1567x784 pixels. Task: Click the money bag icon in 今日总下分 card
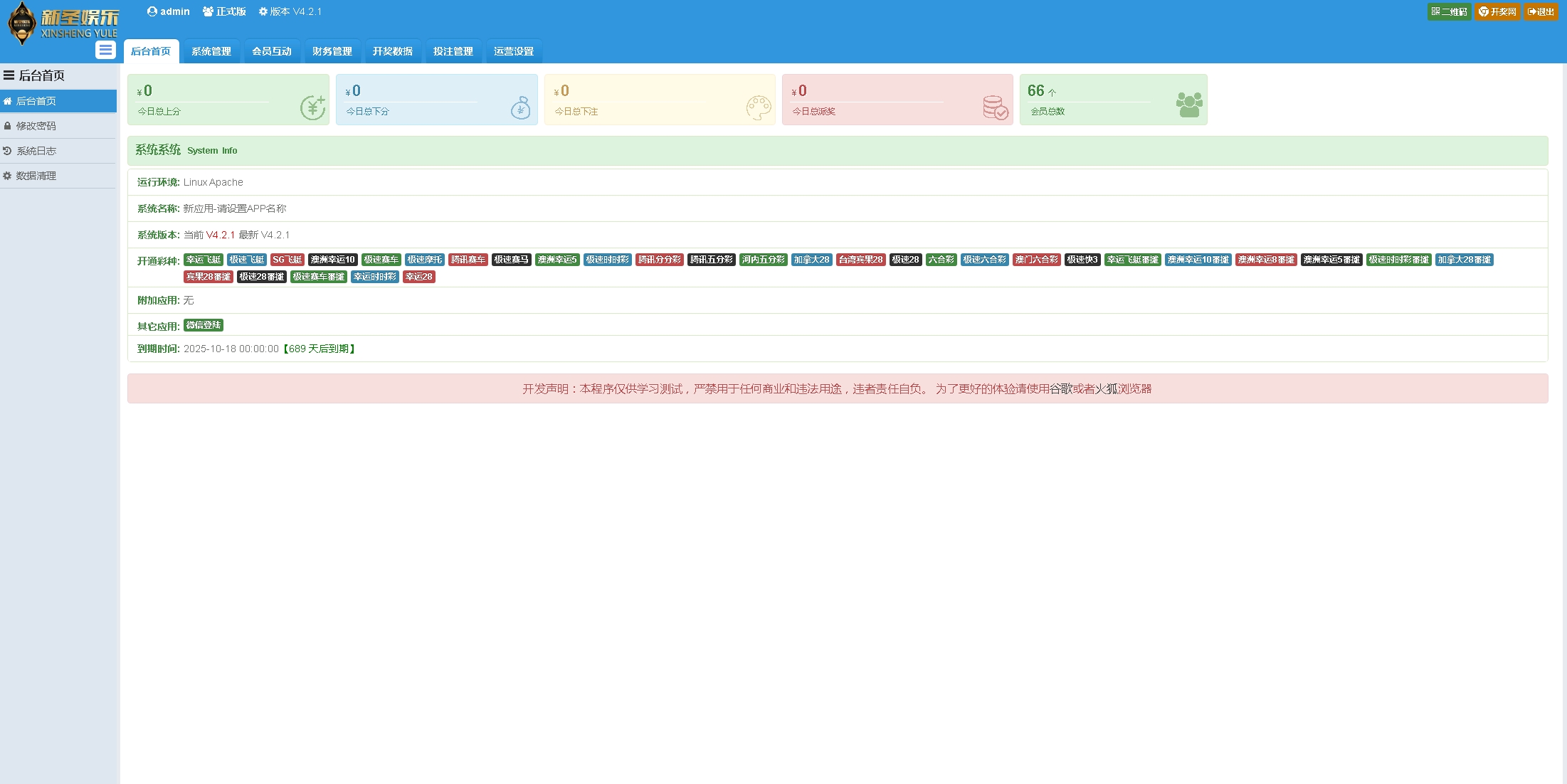click(521, 108)
